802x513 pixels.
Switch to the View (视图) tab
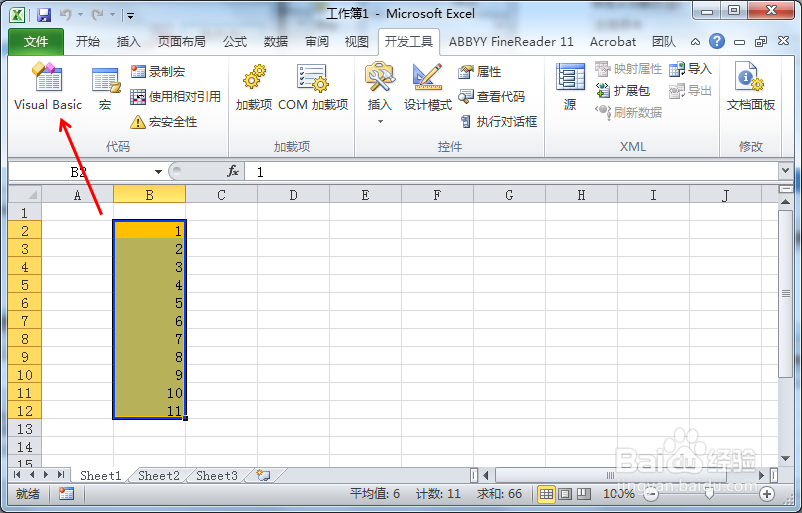point(357,41)
